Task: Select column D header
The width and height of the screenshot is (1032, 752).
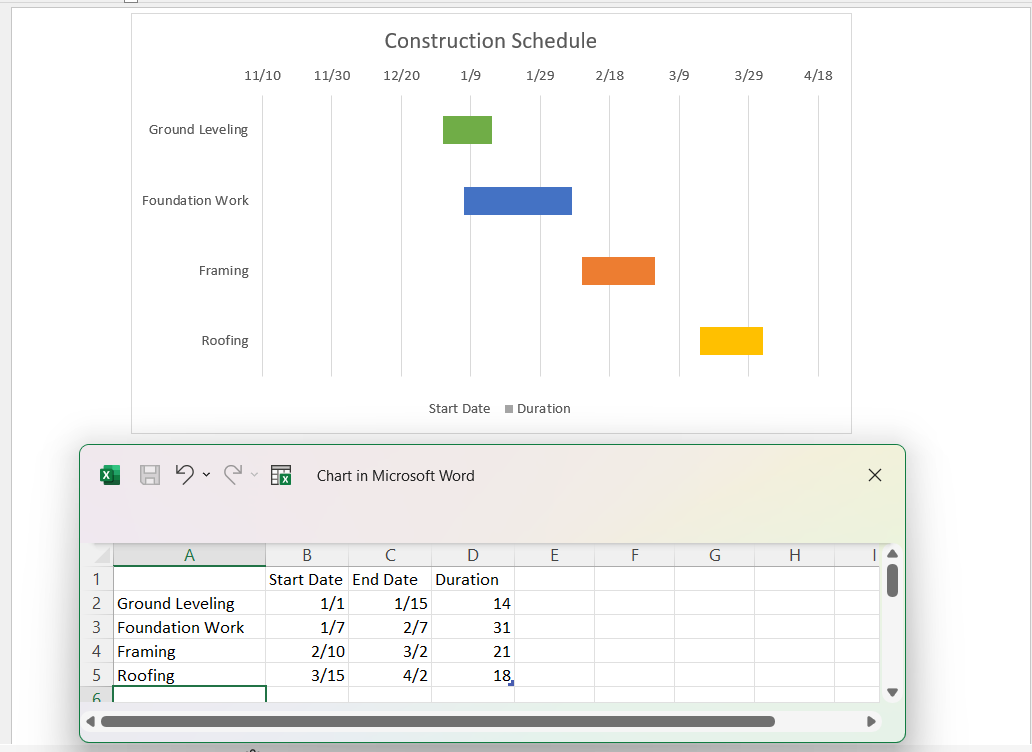Action: [473, 555]
